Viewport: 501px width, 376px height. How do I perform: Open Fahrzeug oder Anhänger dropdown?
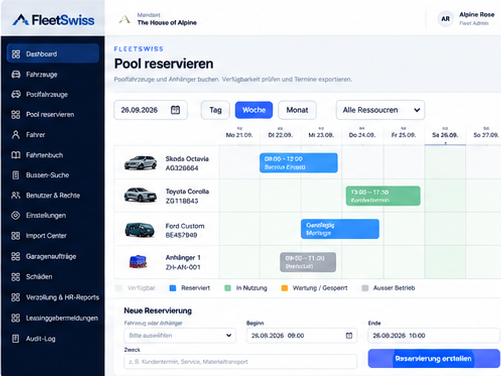180,335
